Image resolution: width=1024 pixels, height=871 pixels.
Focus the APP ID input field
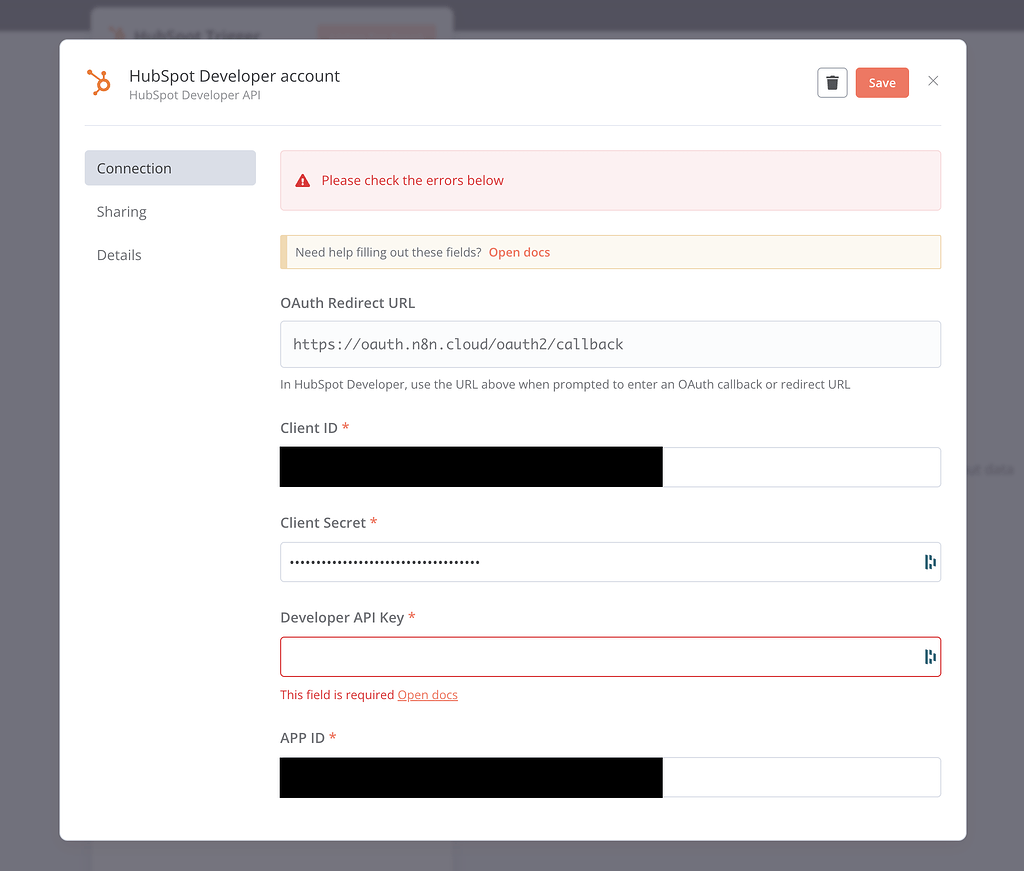610,777
